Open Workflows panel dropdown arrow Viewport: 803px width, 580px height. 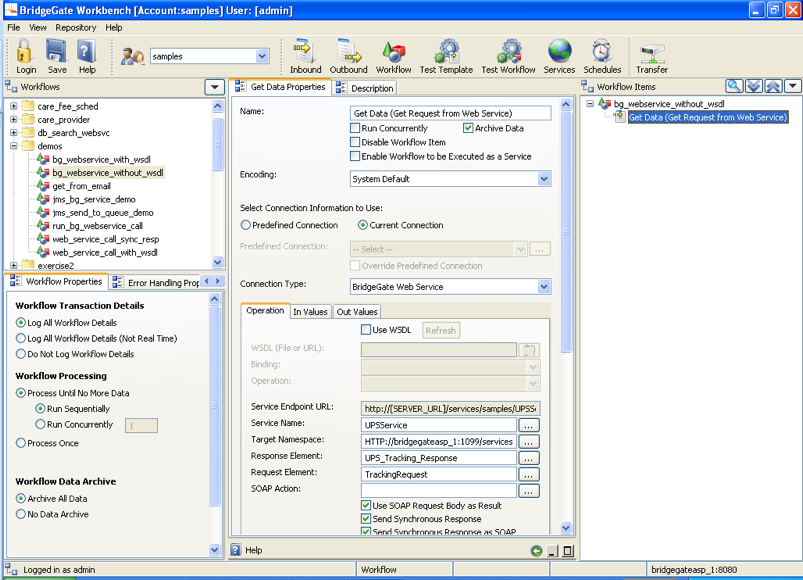pyautogui.click(x=215, y=87)
